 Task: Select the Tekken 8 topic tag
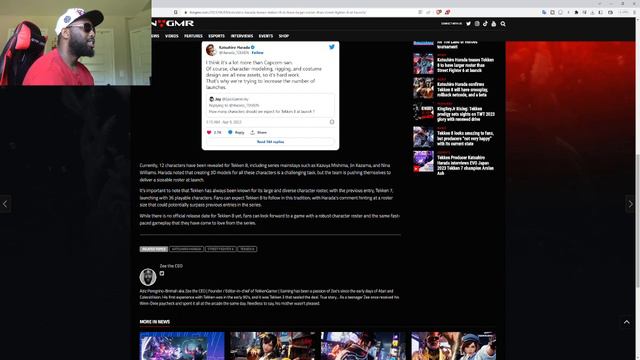pyautogui.click(x=247, y=249)
